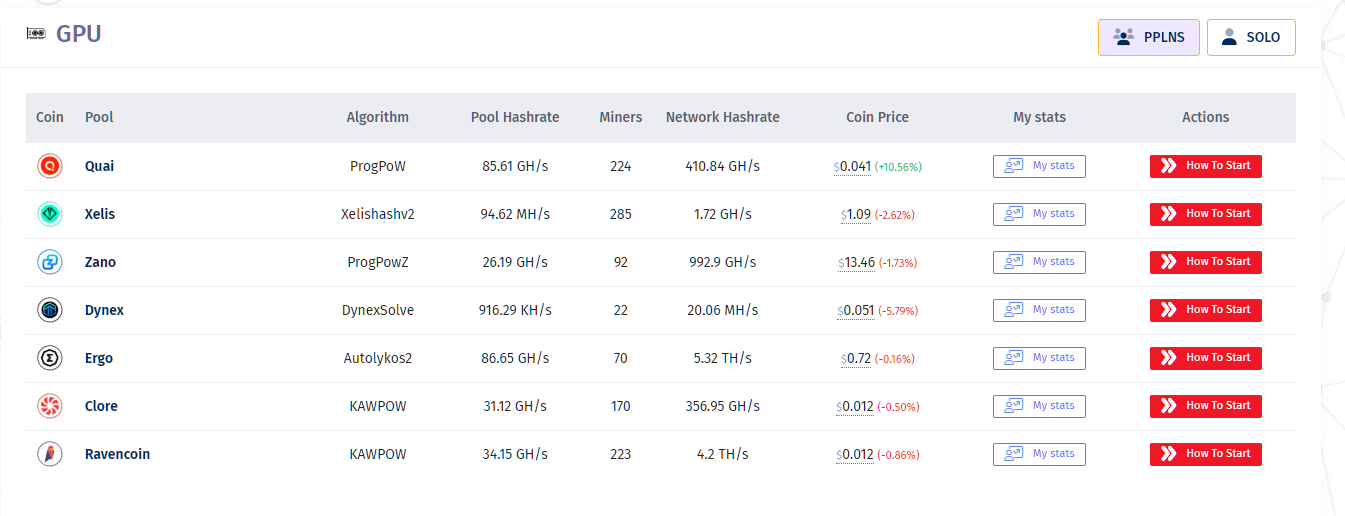Screen dimensions: 1345x516
Task: Open My stats for Quai
Action: coord(1039,166)
